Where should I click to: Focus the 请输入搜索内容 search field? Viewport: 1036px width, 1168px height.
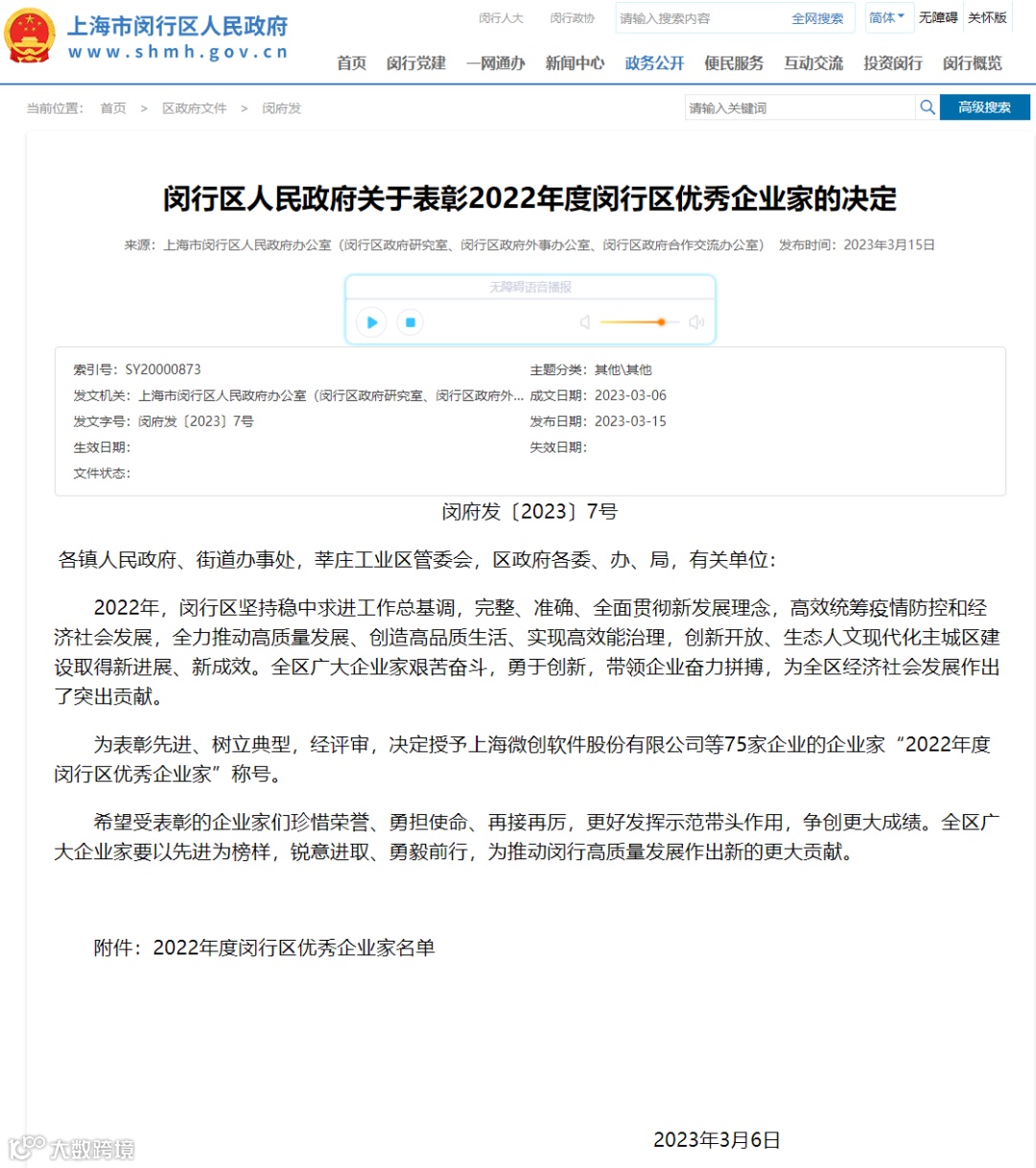pyautogui.click(x=700, y=18)
